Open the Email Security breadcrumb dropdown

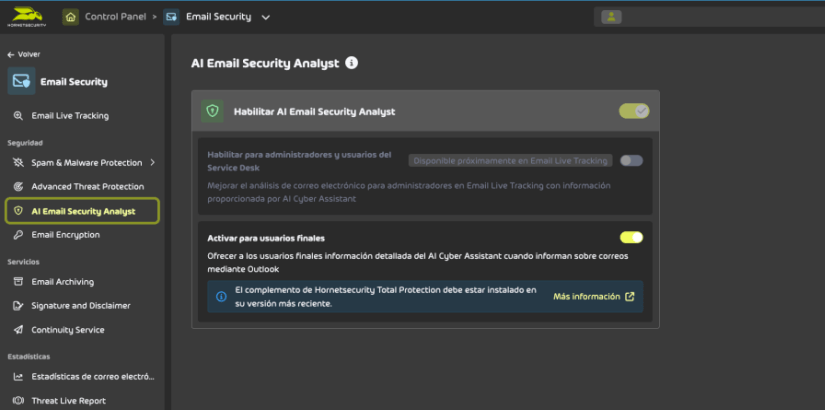point(265,17)
